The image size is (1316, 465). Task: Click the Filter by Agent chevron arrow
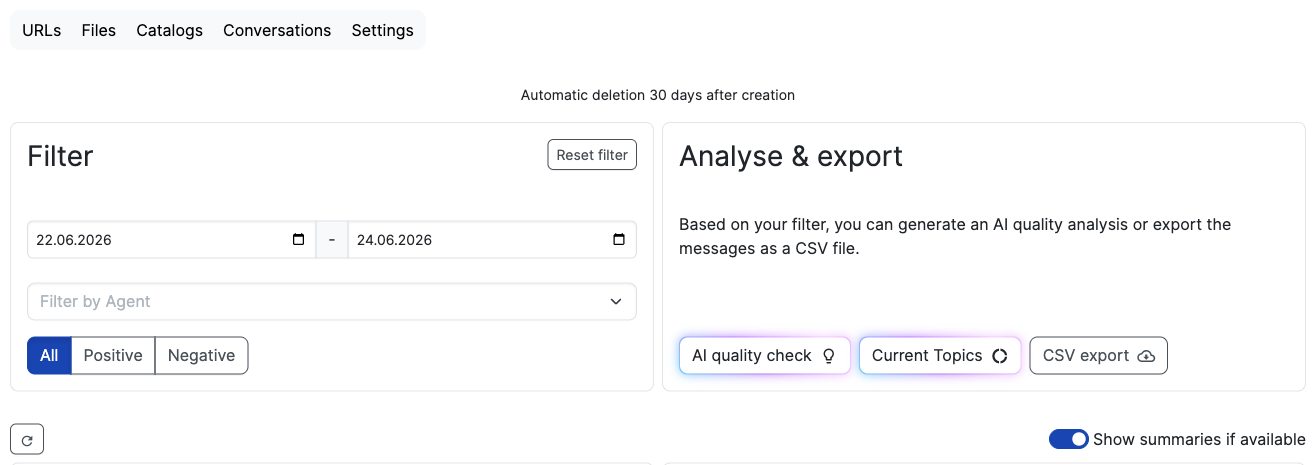point(616,301)
